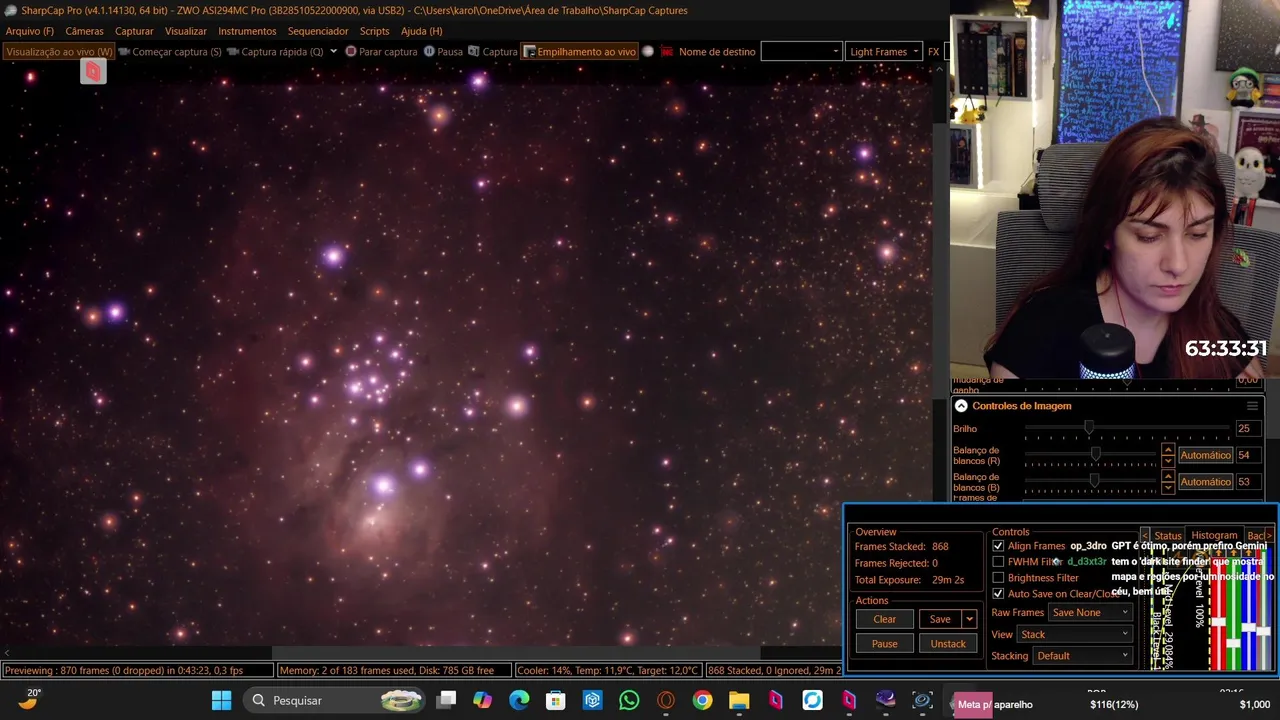Viewport: 1280px width, 720px height.
Task: Open Controles de Imagem panel menu icon
Action: [x=1252, y=406]
